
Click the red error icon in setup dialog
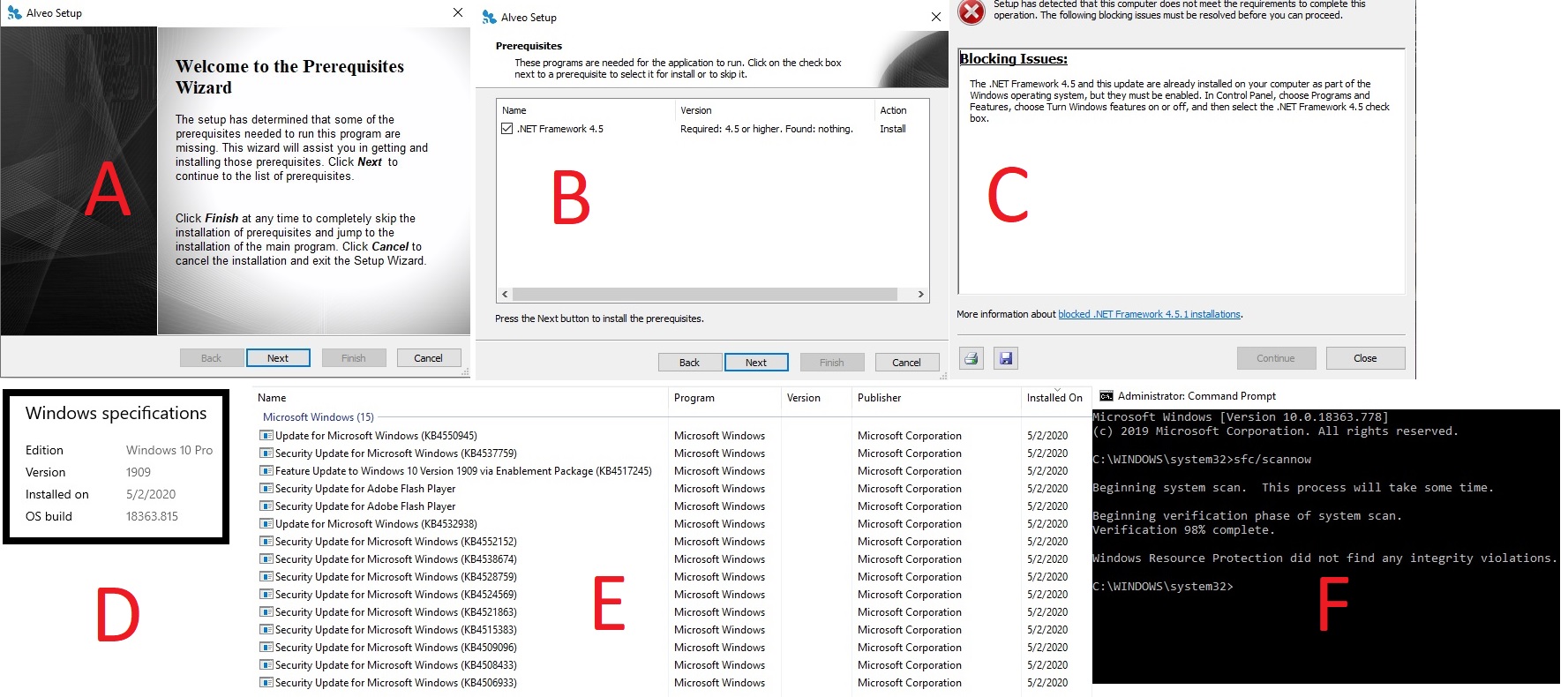click(x=972, y=11)
